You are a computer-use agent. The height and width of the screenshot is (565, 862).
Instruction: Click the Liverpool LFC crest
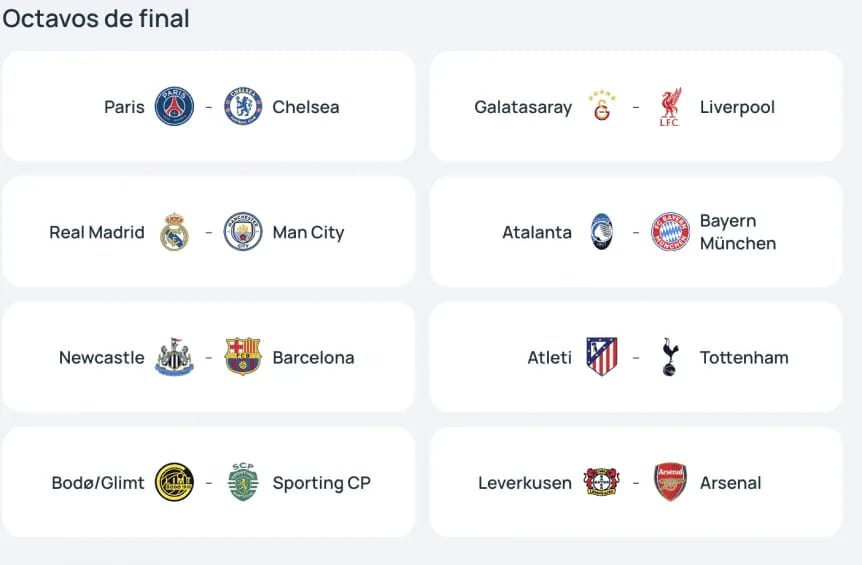click(670, 107)
